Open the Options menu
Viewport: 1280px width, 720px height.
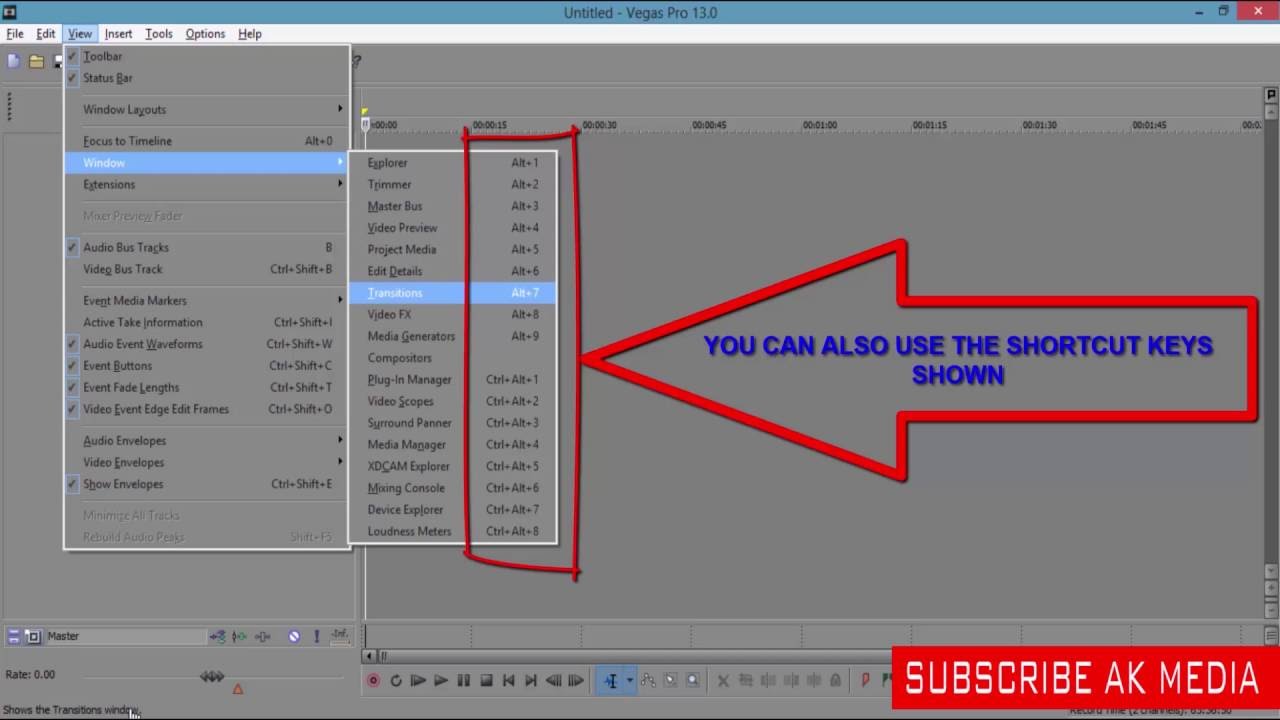click(205, 34)
